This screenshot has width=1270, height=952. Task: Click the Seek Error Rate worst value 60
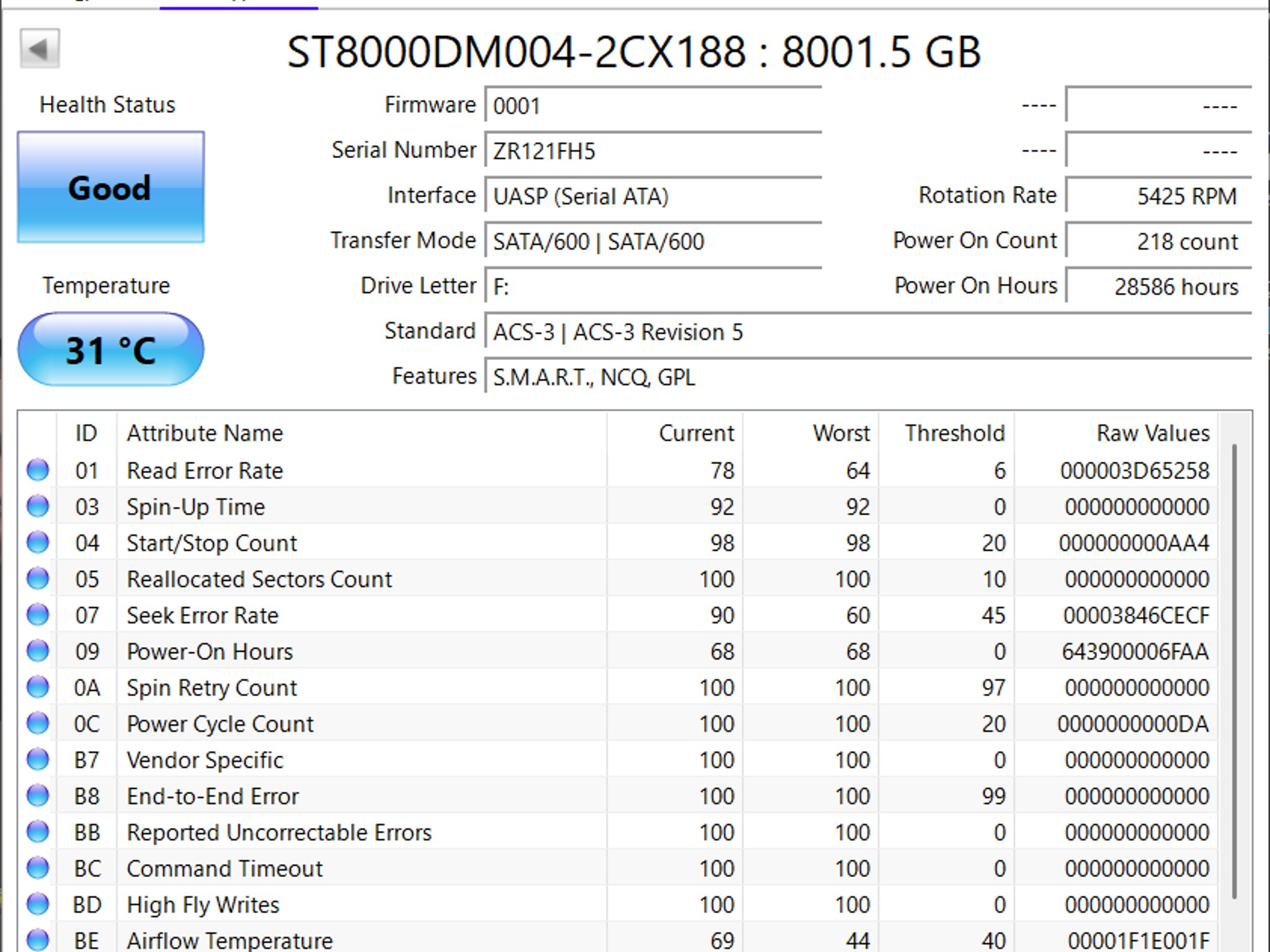(x=858, y=615)
